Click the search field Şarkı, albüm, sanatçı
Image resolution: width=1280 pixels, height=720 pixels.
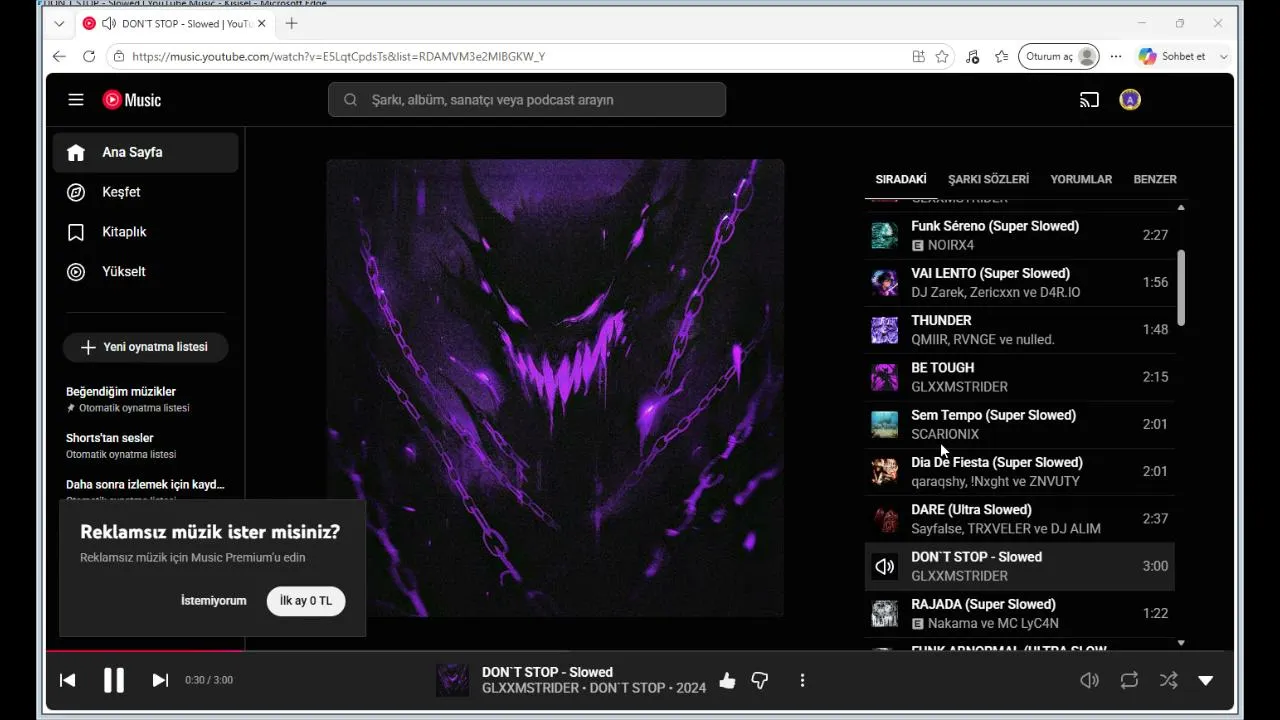point(527,100)
